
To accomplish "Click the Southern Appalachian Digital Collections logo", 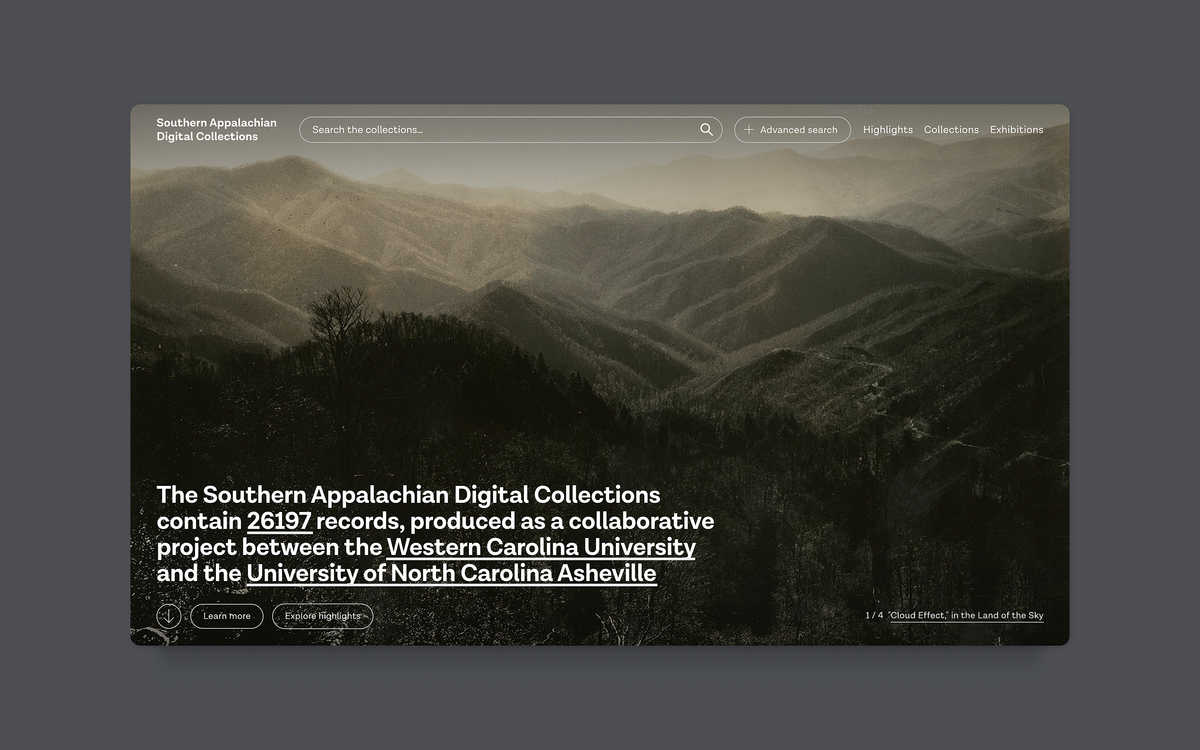I will click(x=216, y=129).
